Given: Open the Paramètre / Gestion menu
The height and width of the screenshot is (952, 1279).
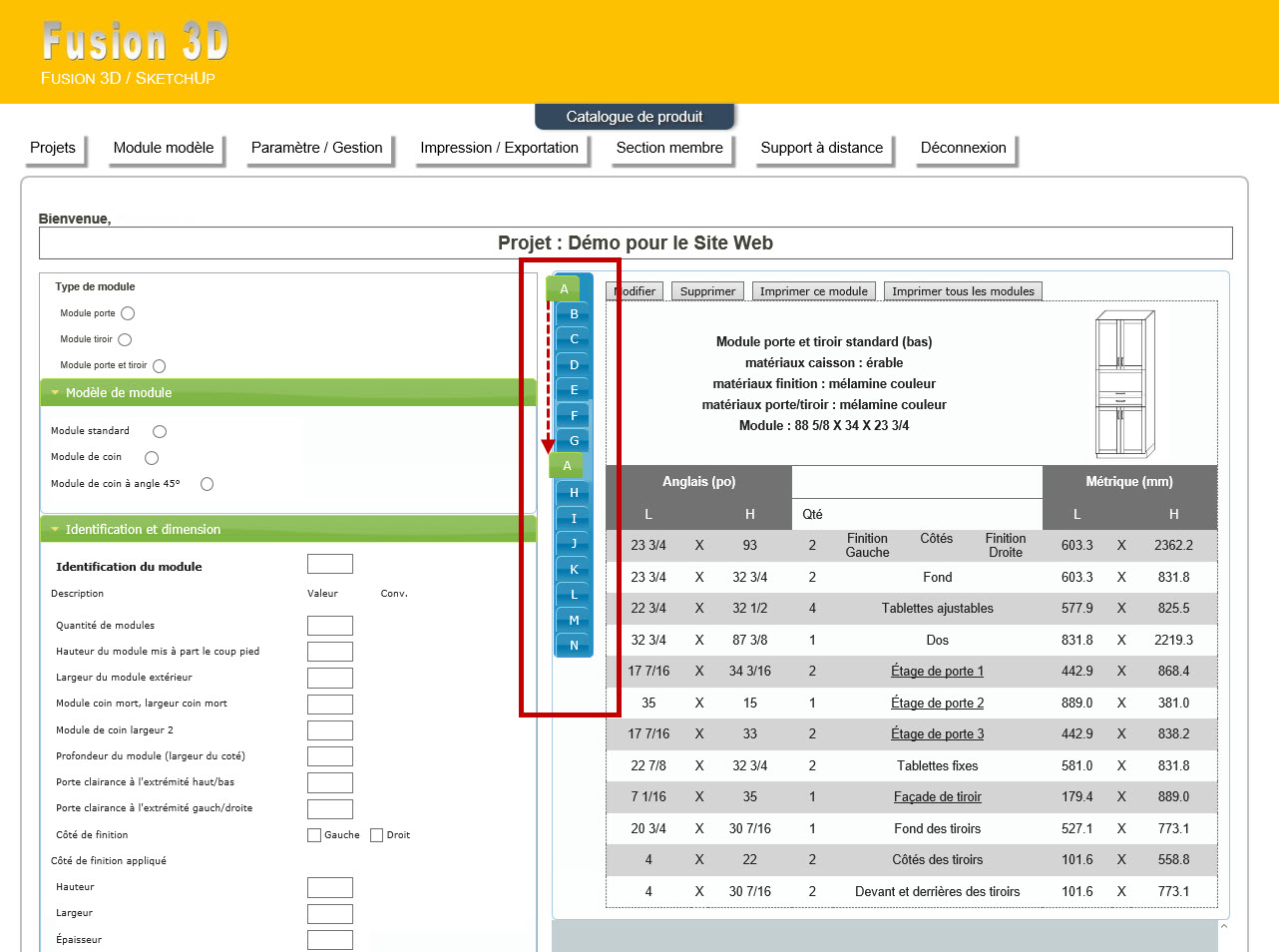Looking at the screenshot, I should pos(316,148).
